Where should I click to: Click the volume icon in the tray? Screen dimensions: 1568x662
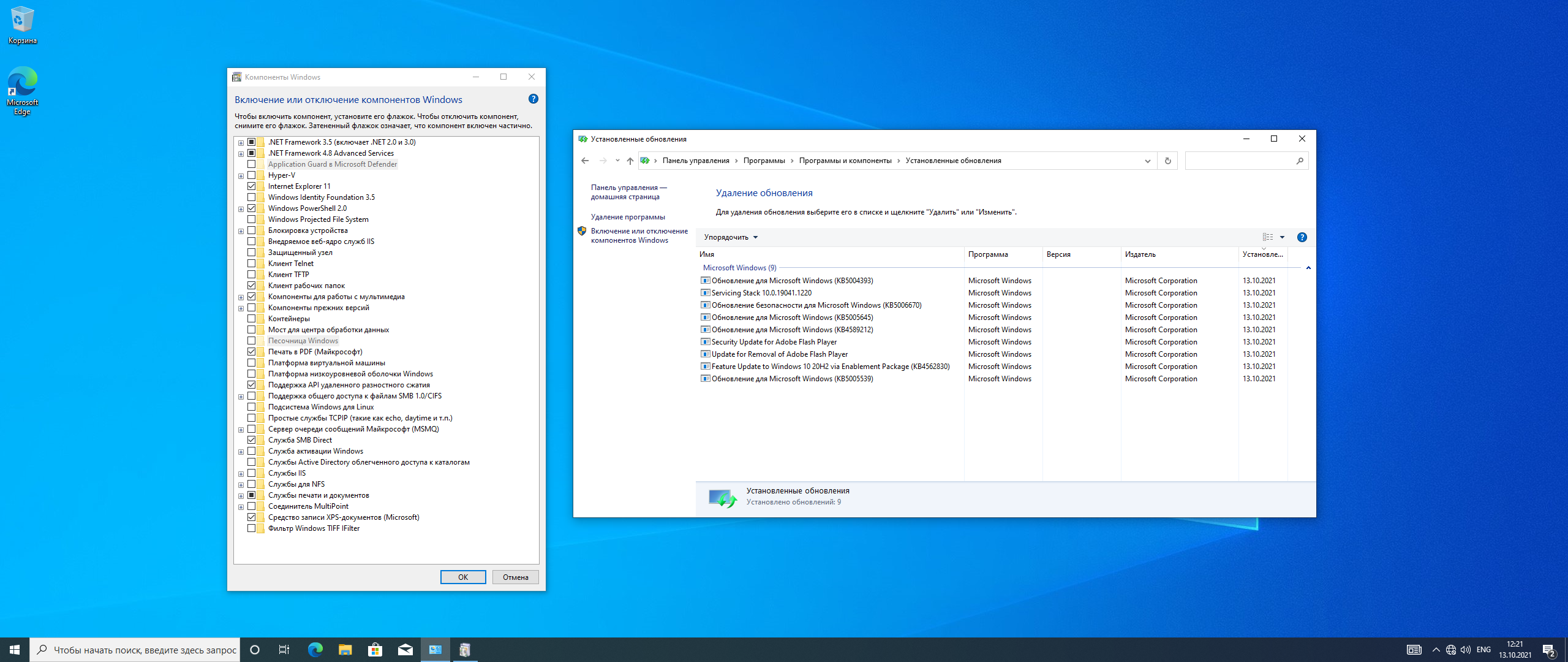pos(1465,650)
